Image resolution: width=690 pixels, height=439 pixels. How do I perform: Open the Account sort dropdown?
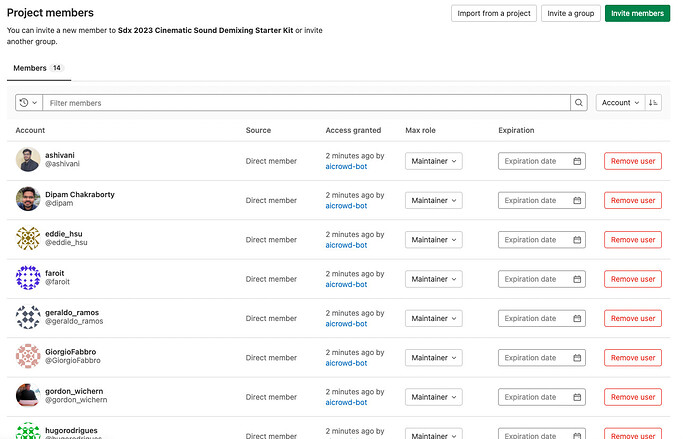tap(620, 102)
